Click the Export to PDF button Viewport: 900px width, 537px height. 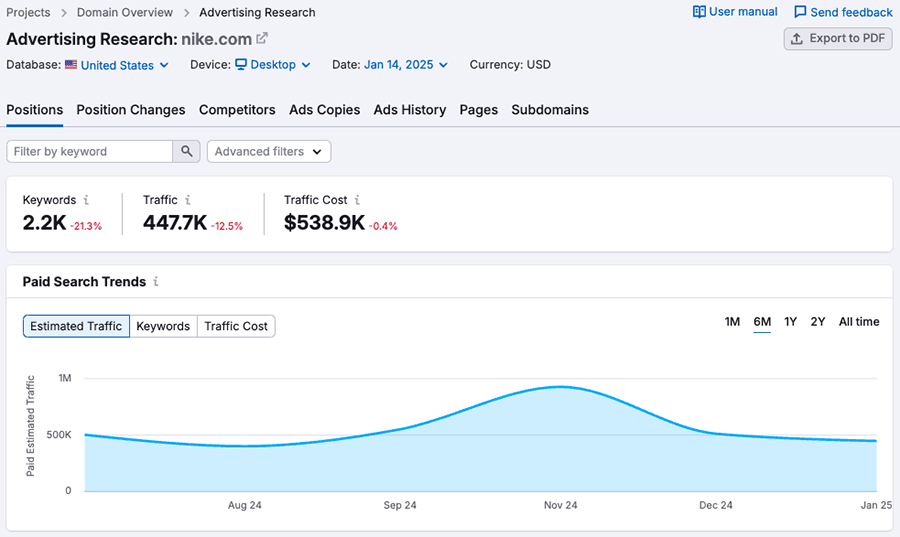tap(838, 38)
